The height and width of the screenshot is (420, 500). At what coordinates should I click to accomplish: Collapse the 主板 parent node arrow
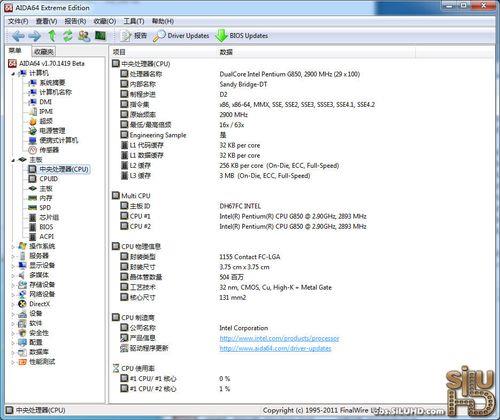(x=13, y=160)
